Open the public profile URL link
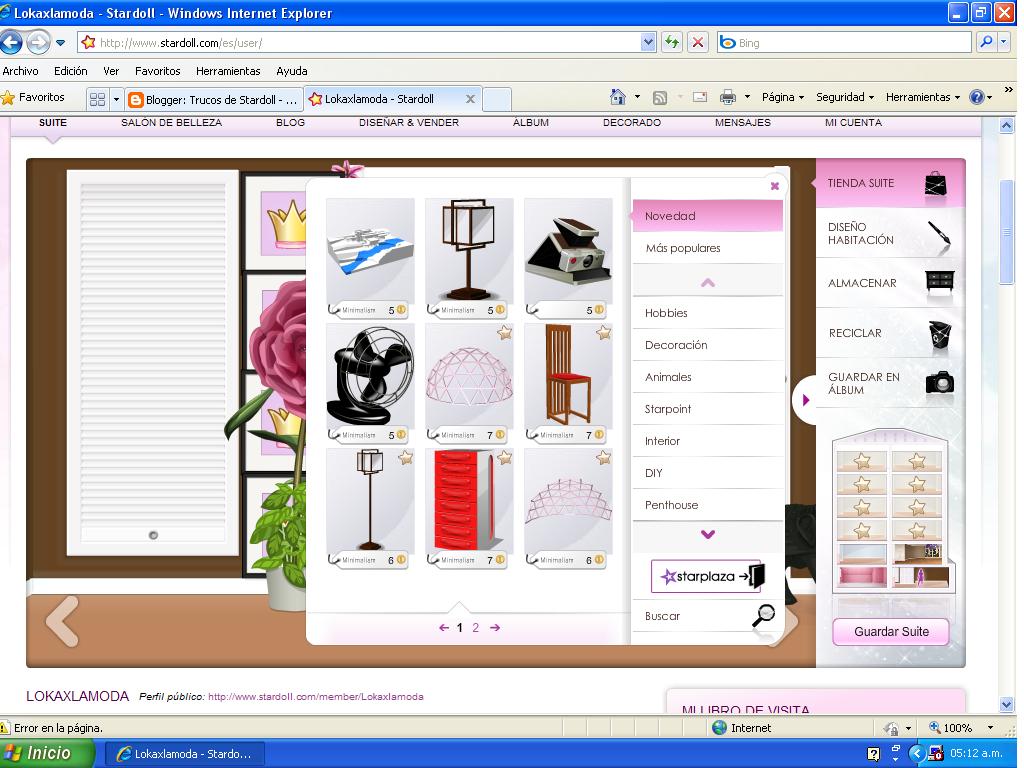This screenshot has height=768, width=1024. [x=315, y=697]
